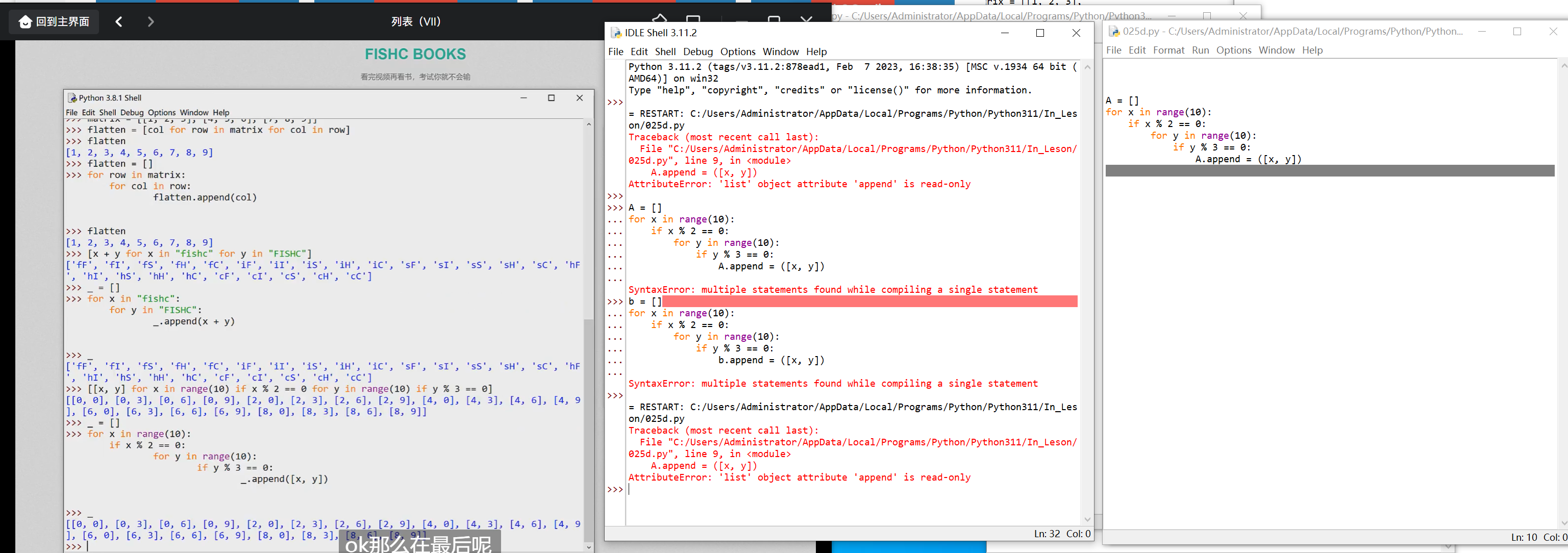Click the 回到主界面 button
Viewport: 1568px width, 553px height.
pos(54,22)
